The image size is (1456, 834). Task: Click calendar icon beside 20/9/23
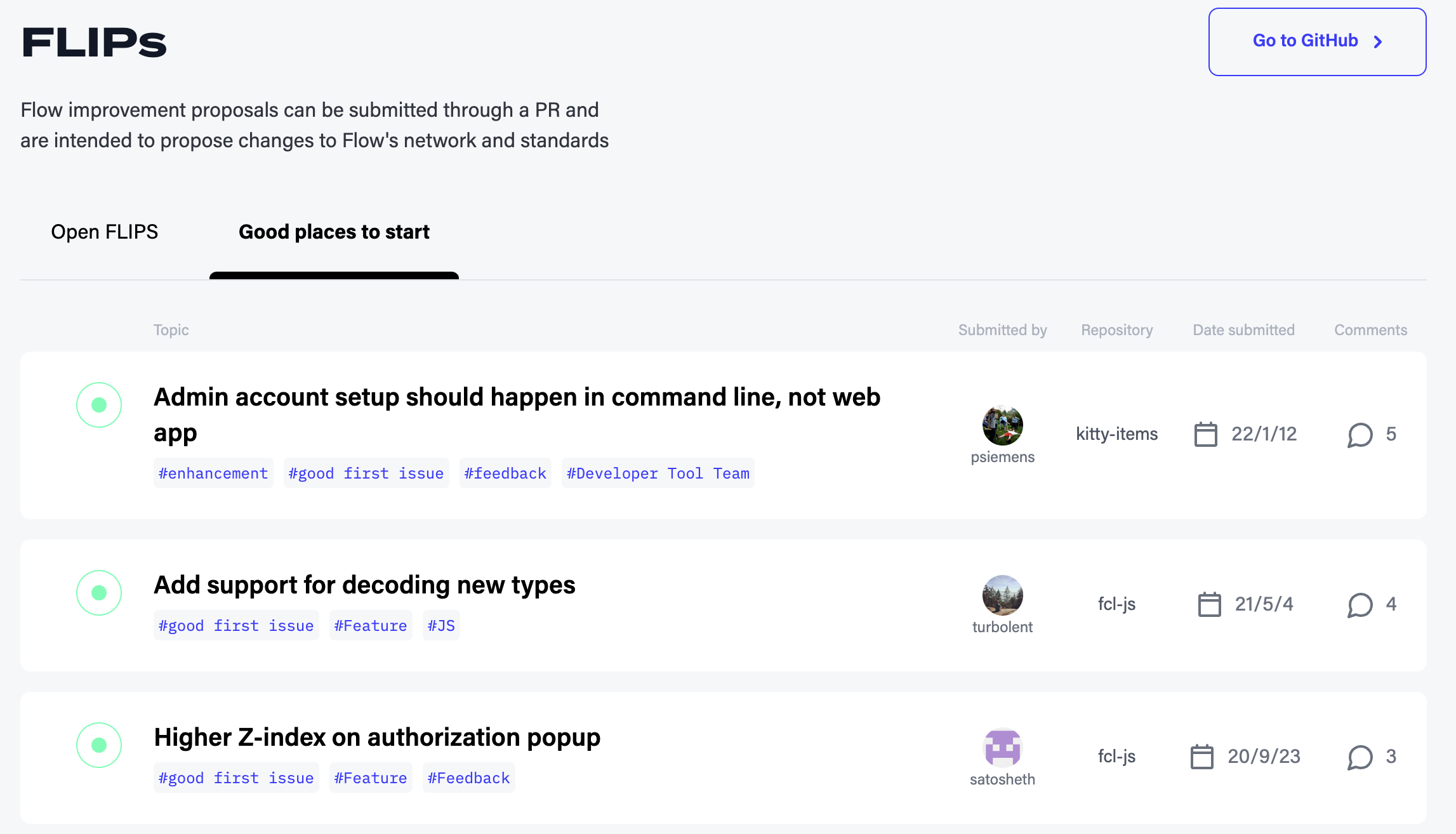tap(1202, 757)
